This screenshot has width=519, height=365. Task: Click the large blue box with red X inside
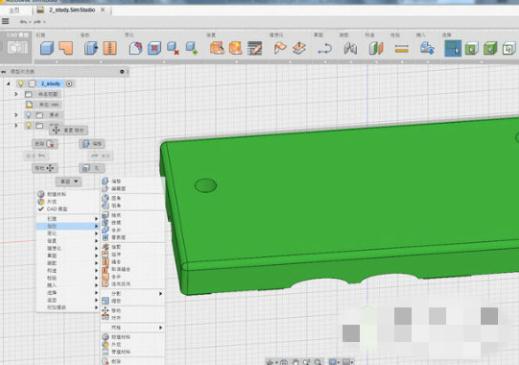pyautogui.click(x=154, y=48)
